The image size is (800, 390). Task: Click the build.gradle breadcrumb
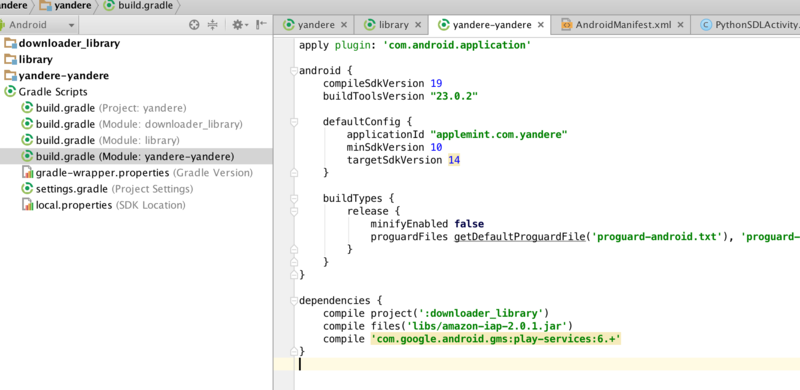point(138,6)
